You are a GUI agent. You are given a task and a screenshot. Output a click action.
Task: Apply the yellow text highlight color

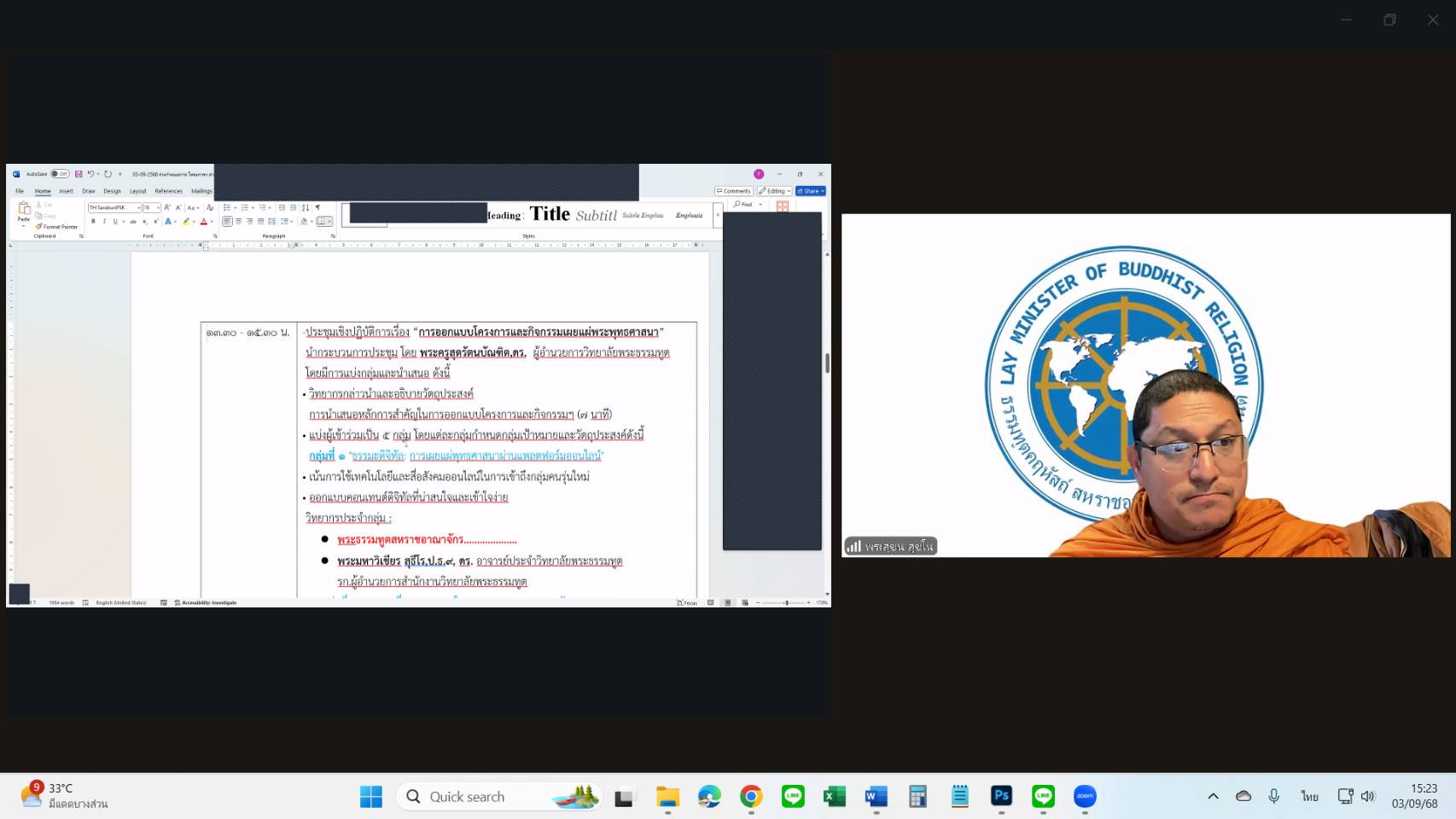(186, 222)
